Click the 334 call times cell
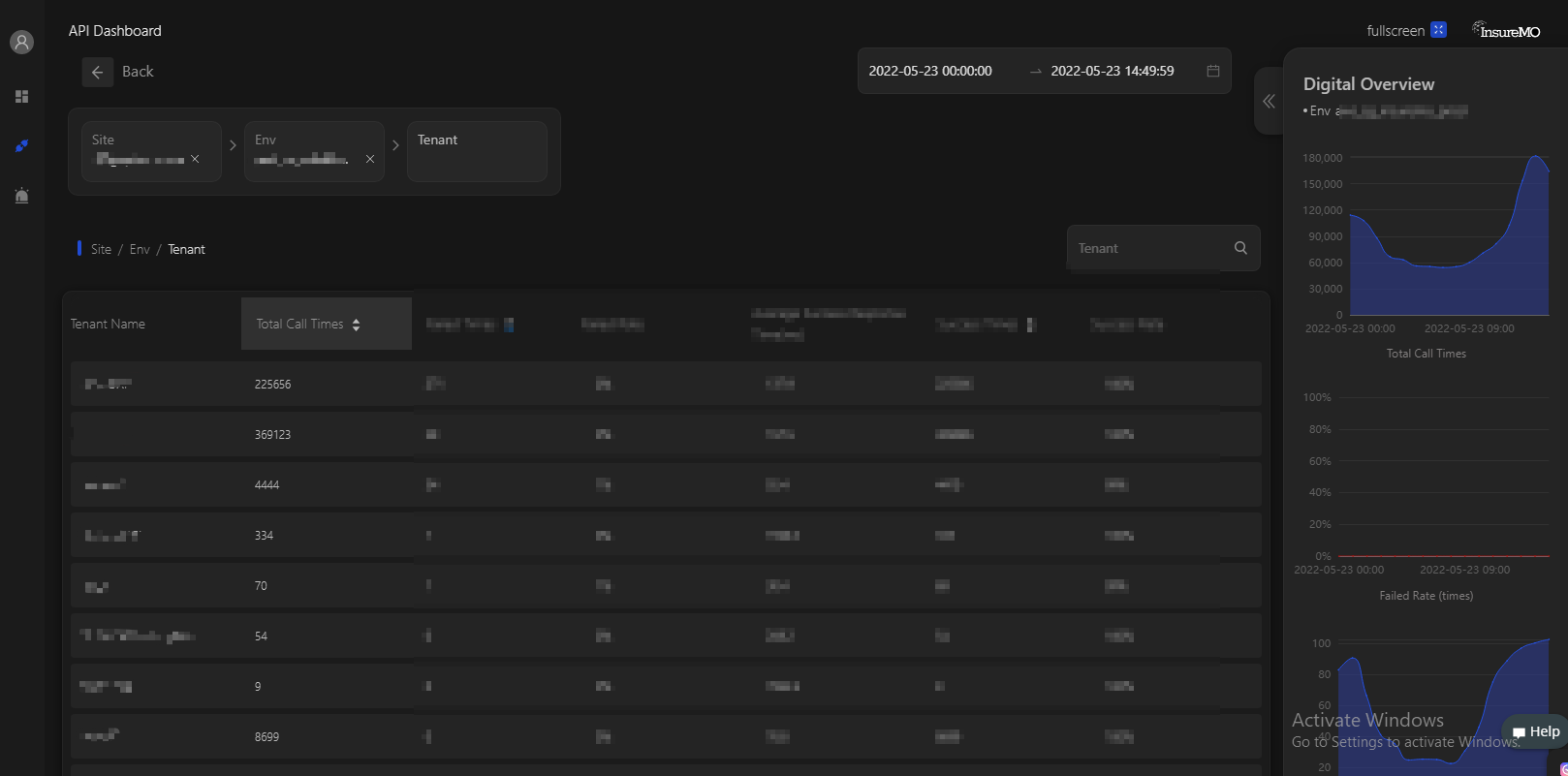Viewport: 1568px width, 776px height. coord(264,536)
